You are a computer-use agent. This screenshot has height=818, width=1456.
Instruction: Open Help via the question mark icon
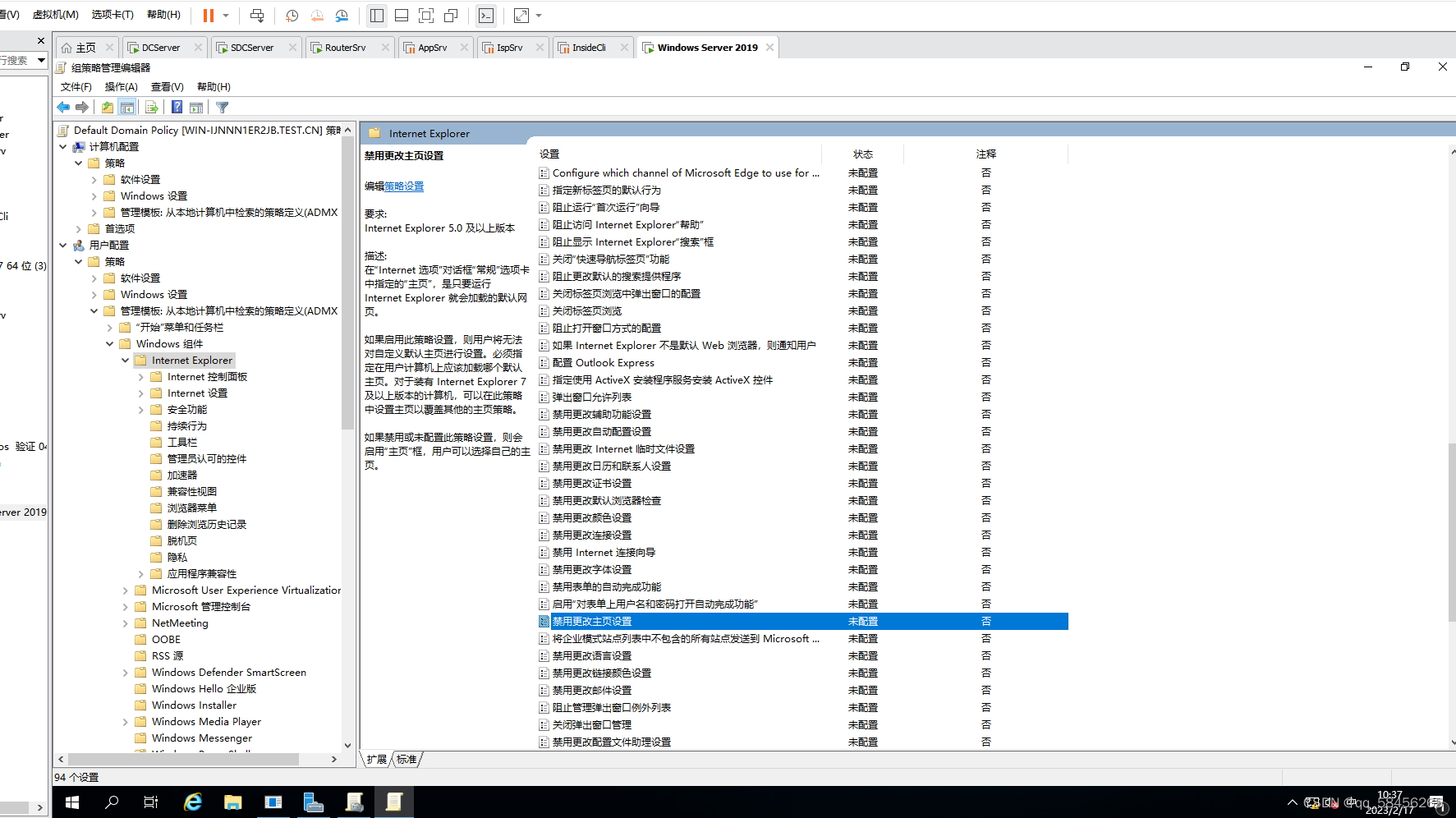pyautogui.click(x=176, y=107)
